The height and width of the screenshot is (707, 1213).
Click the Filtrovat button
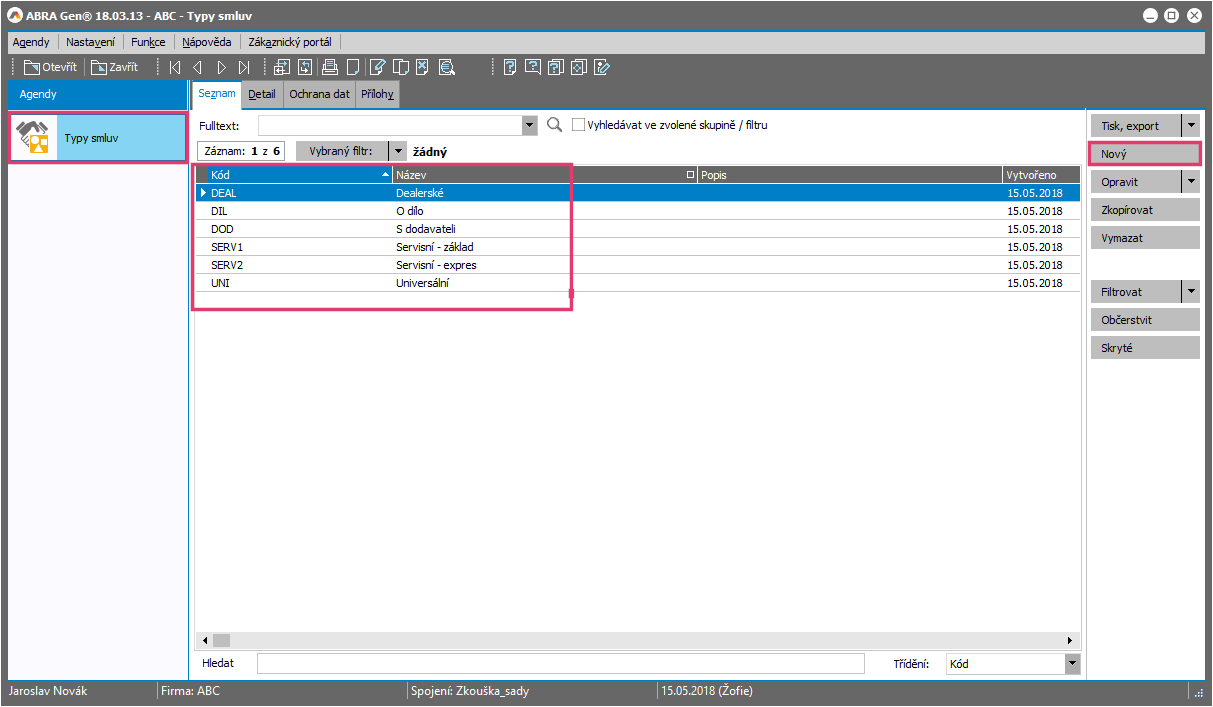(x=1136, y=292)
